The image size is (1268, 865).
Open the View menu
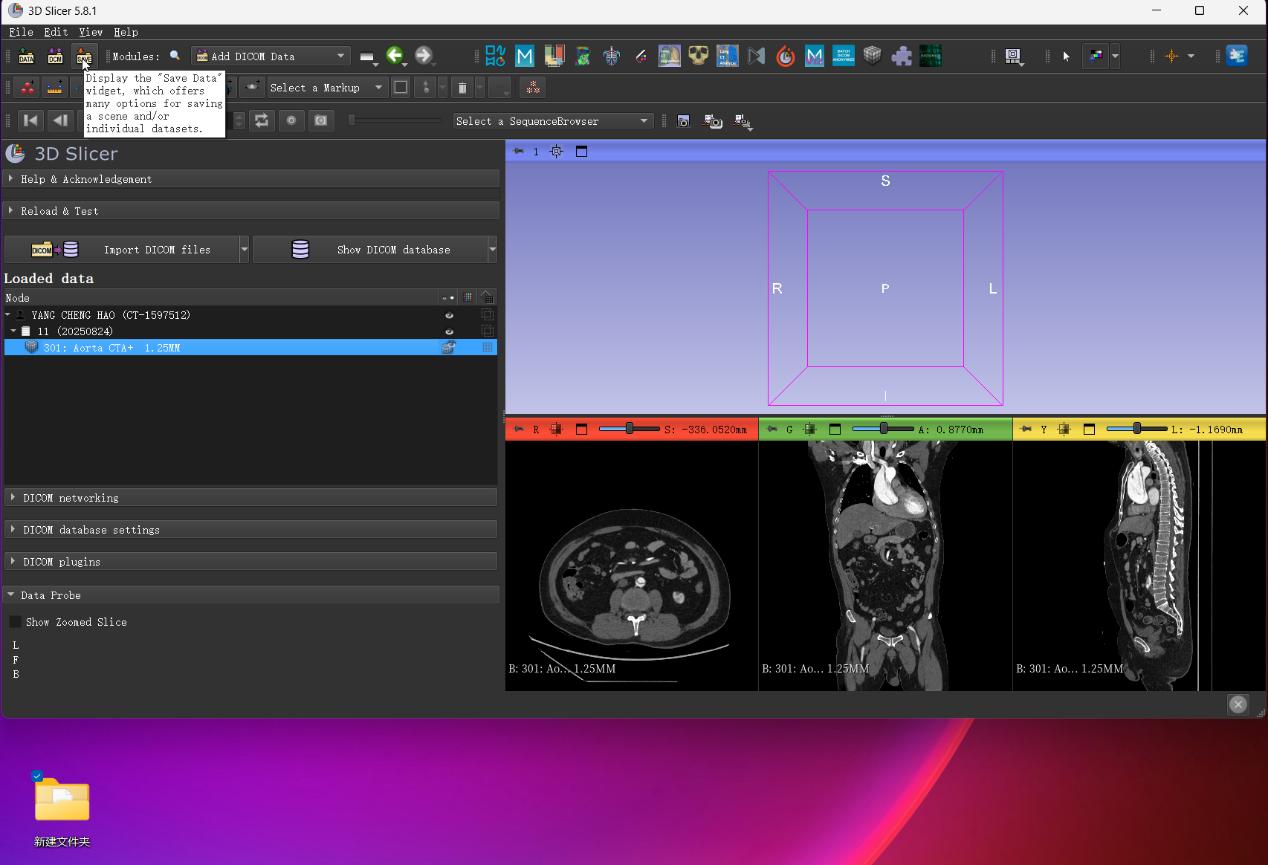click(91, 32)
